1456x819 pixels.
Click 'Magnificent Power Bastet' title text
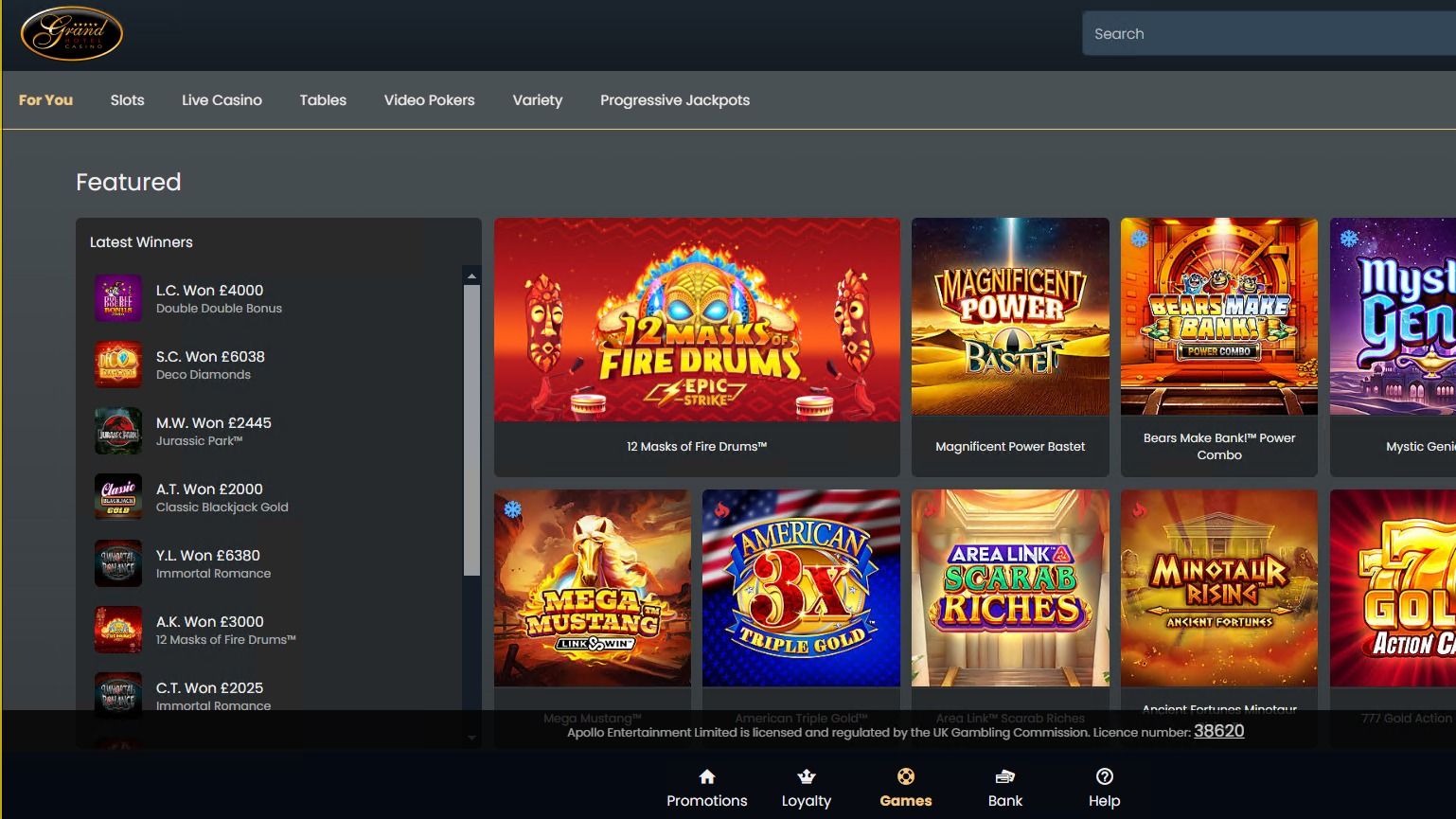coord(1010,446)
